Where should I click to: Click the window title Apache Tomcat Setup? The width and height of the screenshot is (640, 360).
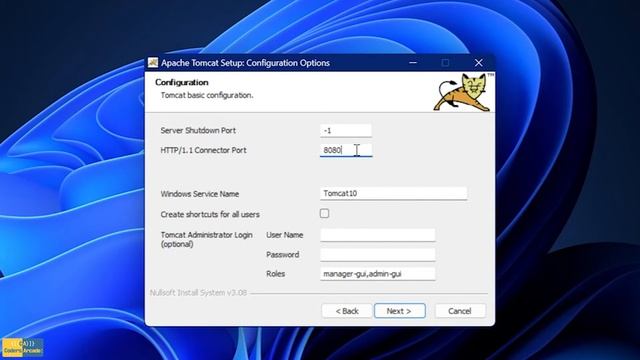coord(245,63)
